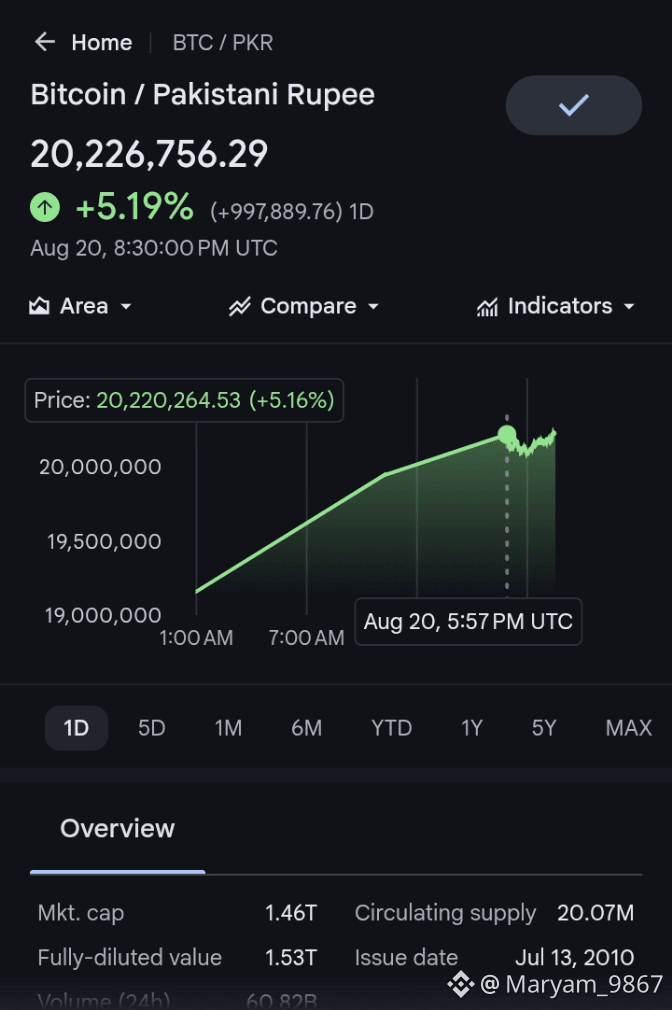Go to Home link
This screenshot has width=672, height=1010.
click(102, 43)
